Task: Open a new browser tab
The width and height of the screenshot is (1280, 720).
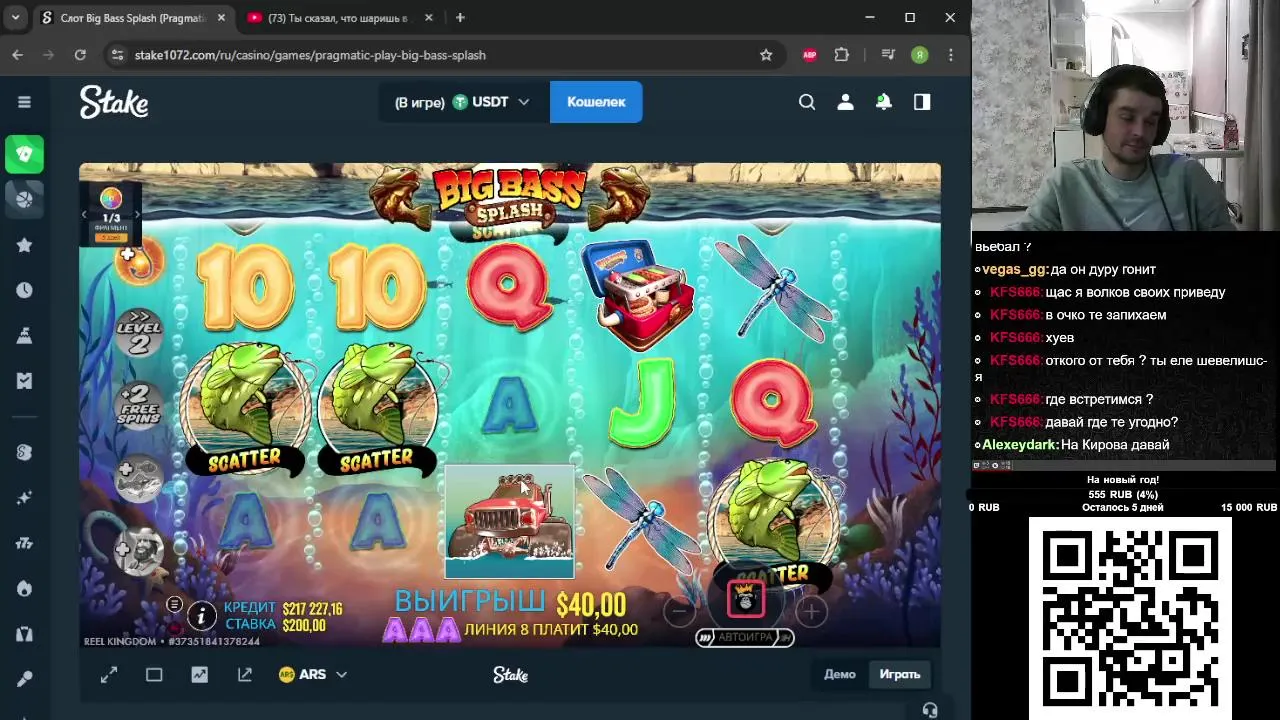Action: (x=460, y=18)
